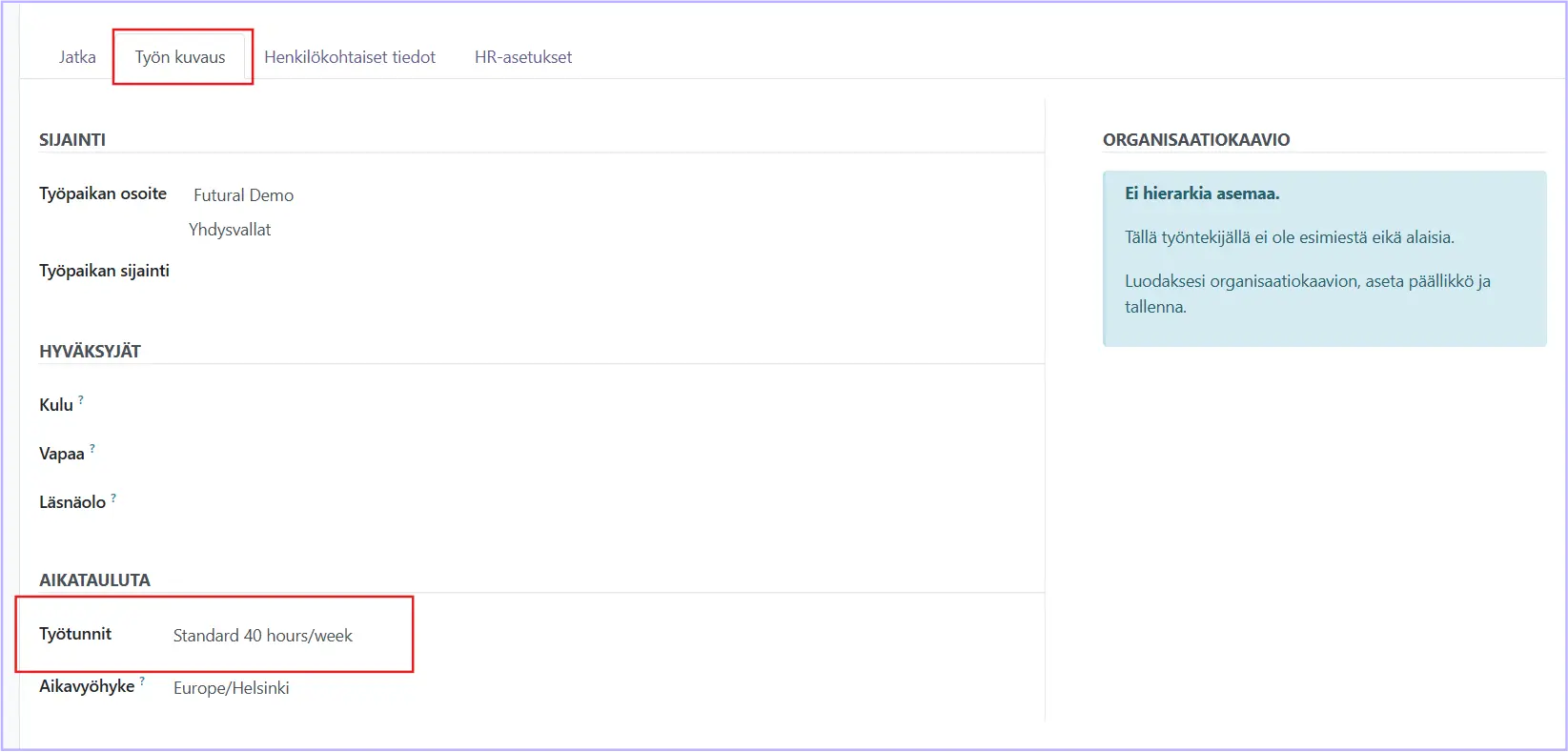Select the Työn kuvaus tab
The width and height of the screenshot is (1568, 752).
(x=180, y=57)
